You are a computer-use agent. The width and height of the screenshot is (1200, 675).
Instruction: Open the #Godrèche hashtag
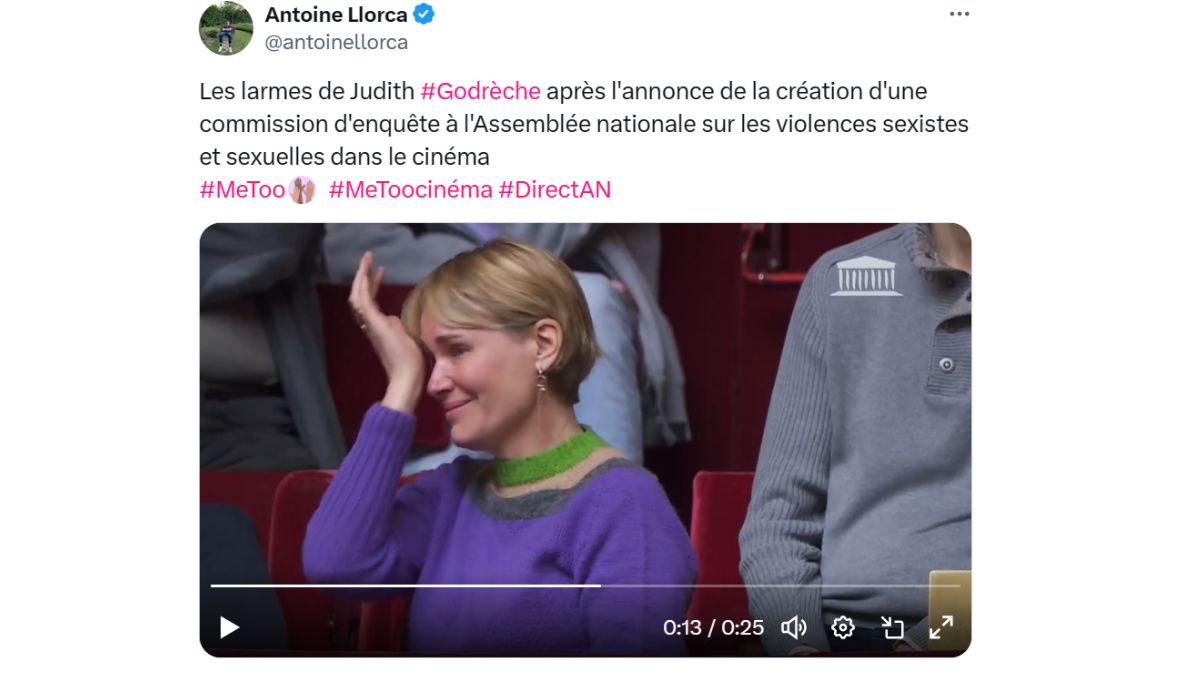click(480, 92)
